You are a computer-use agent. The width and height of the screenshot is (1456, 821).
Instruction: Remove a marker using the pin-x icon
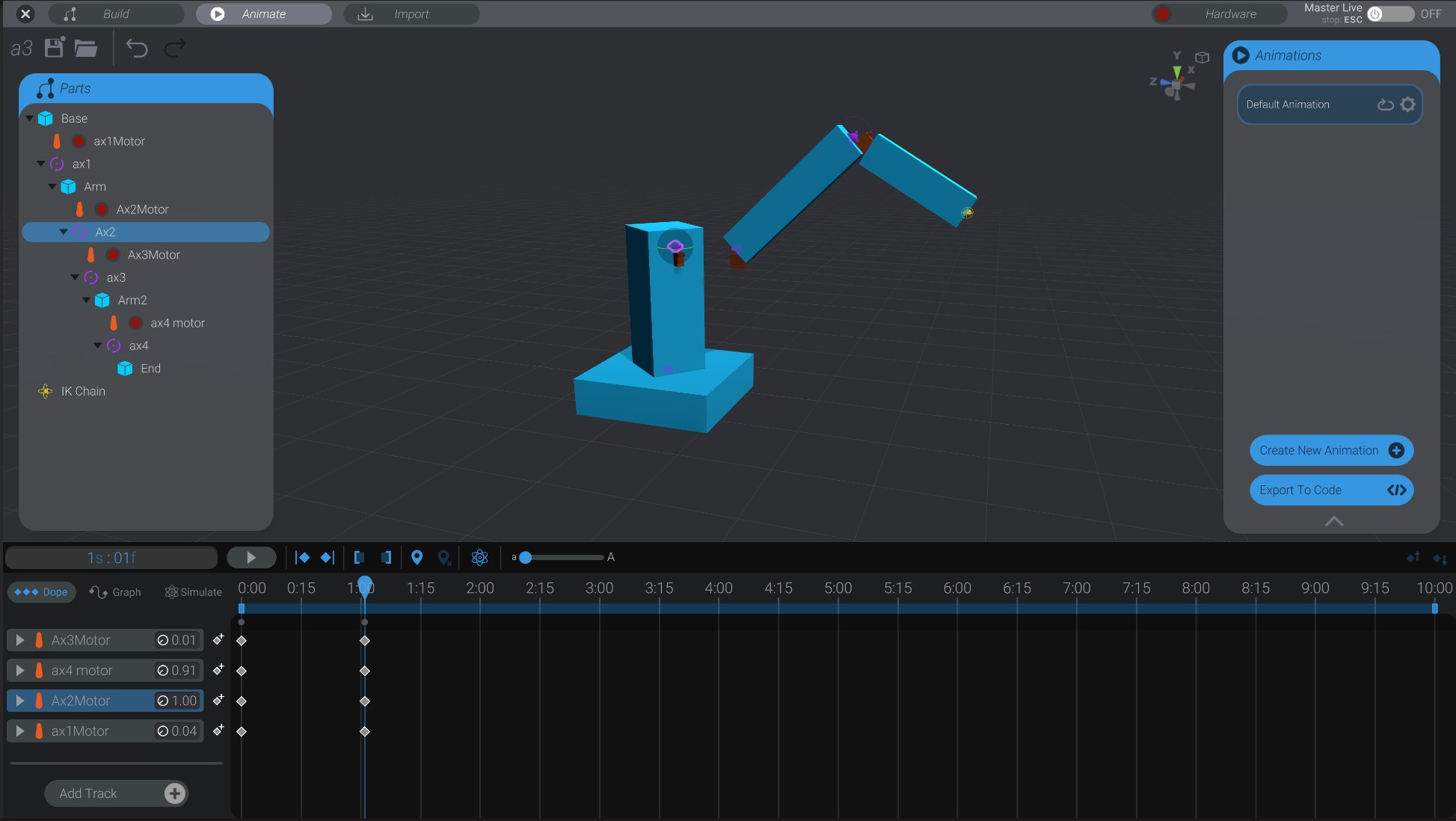point(443,557)
